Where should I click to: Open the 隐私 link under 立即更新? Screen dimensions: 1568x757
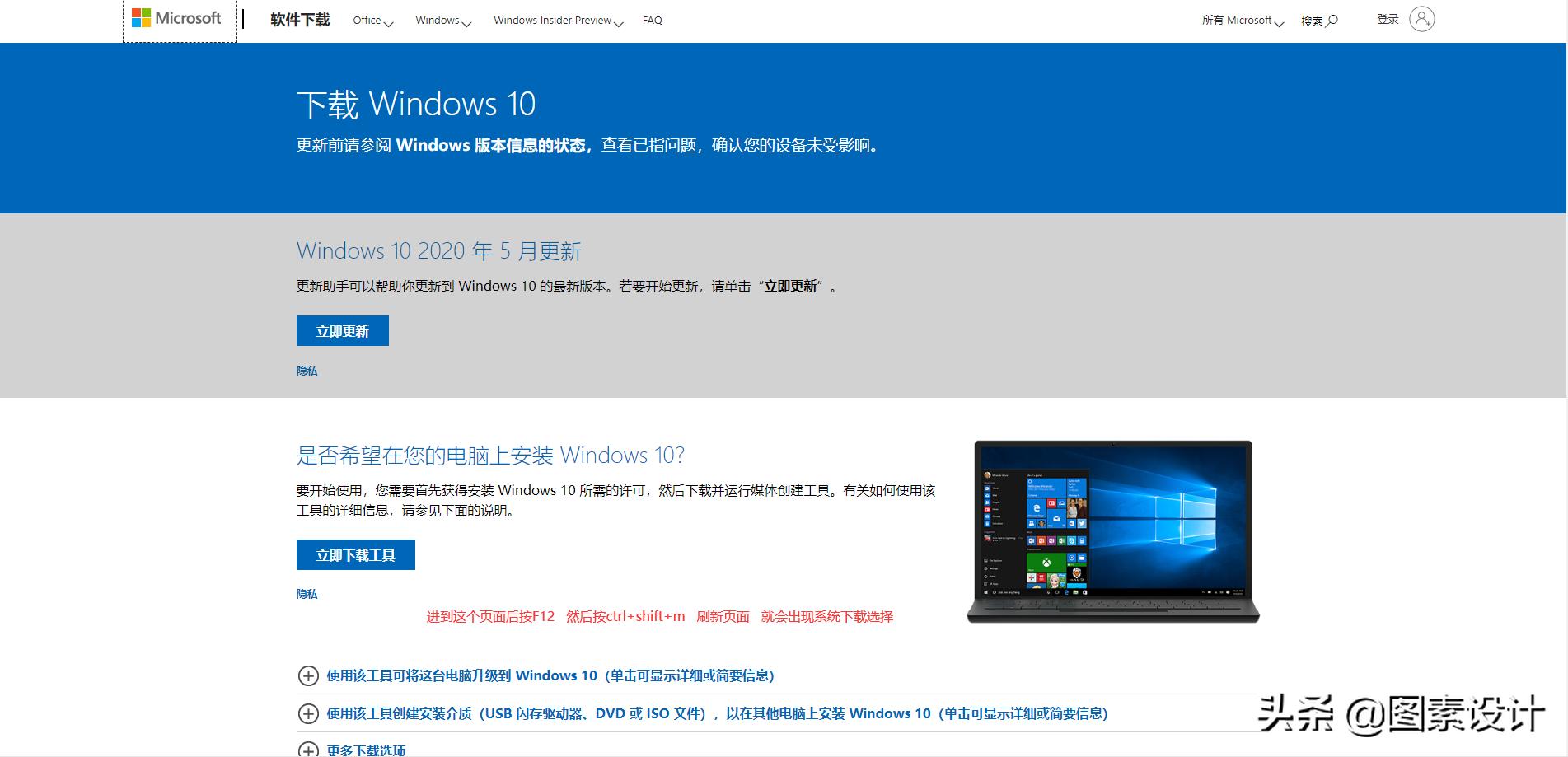(x=307, y=371)
